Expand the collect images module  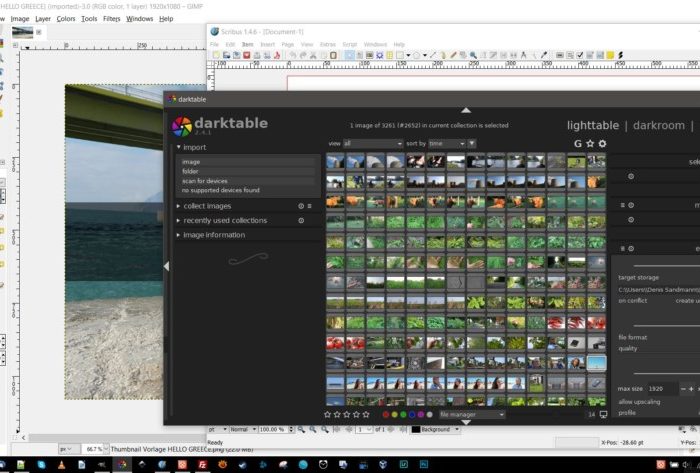point(207,206)
